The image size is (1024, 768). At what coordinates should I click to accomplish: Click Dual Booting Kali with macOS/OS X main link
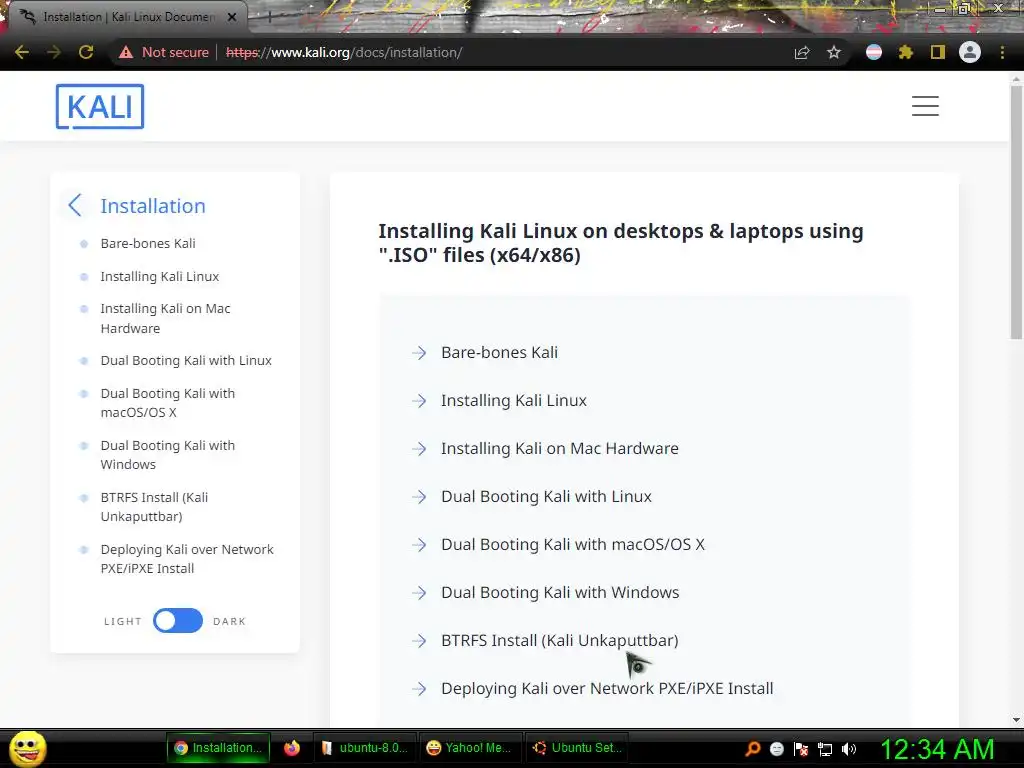[573, 545]
